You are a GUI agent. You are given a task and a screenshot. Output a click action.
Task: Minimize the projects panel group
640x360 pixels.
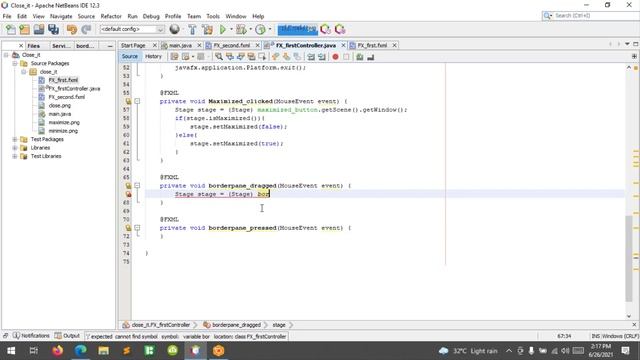(110, 46)
